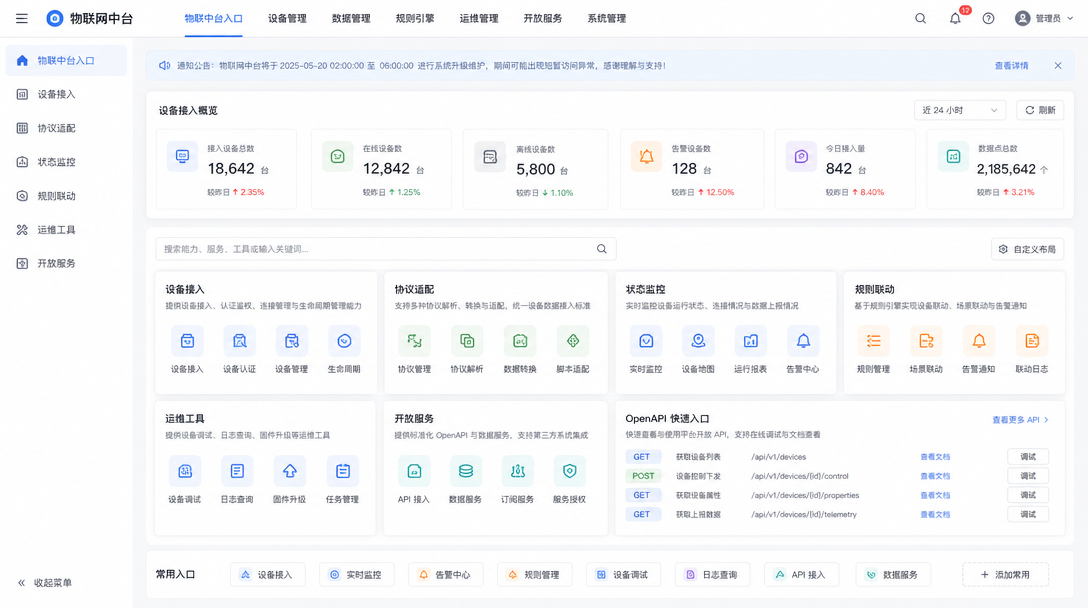1088x608 pixels.
Task: Open 查看更多 API link
Action: click(1020, 420)
